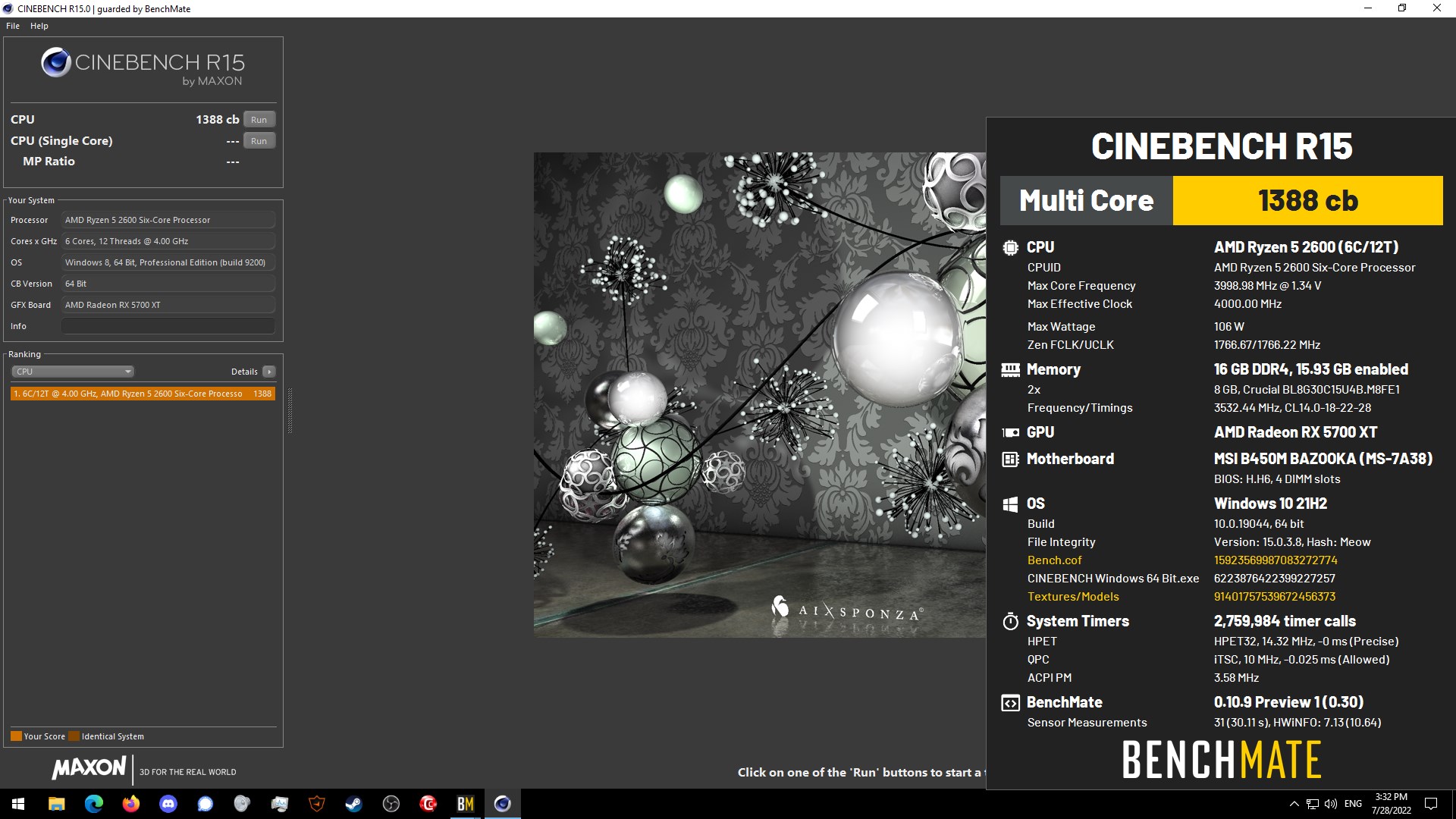
Task: Open Discord from taskbar
Action: [168, 804]
